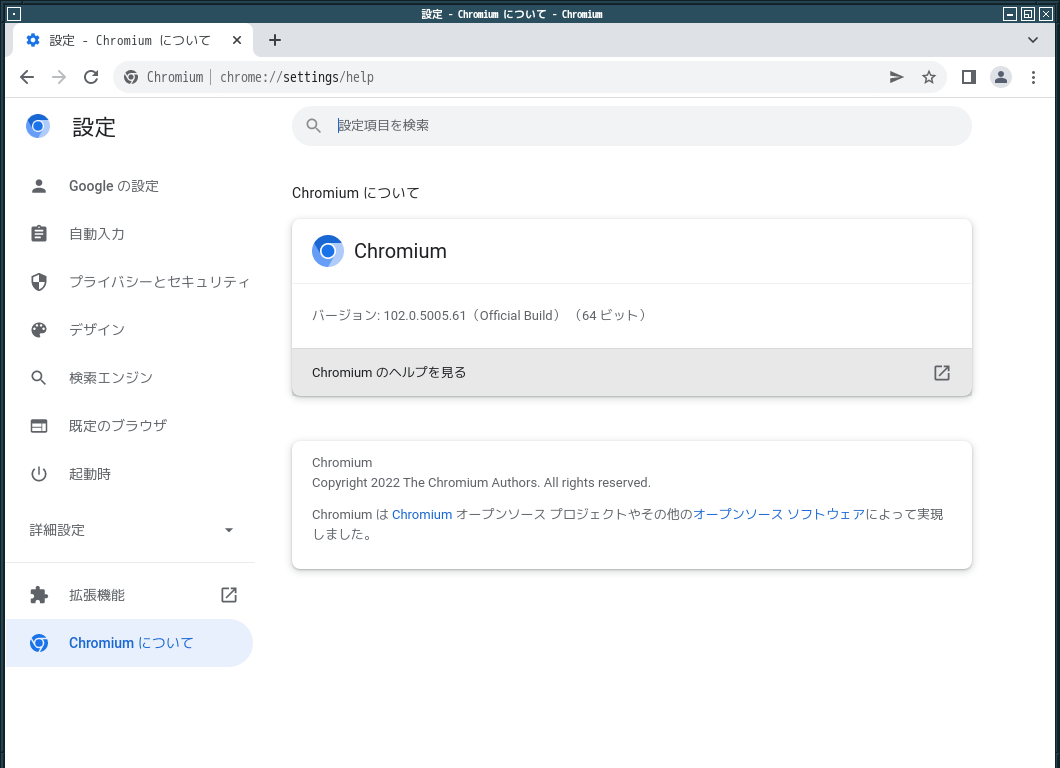Open プライバシーとセキュリティ settings

(x=128, y=282)
